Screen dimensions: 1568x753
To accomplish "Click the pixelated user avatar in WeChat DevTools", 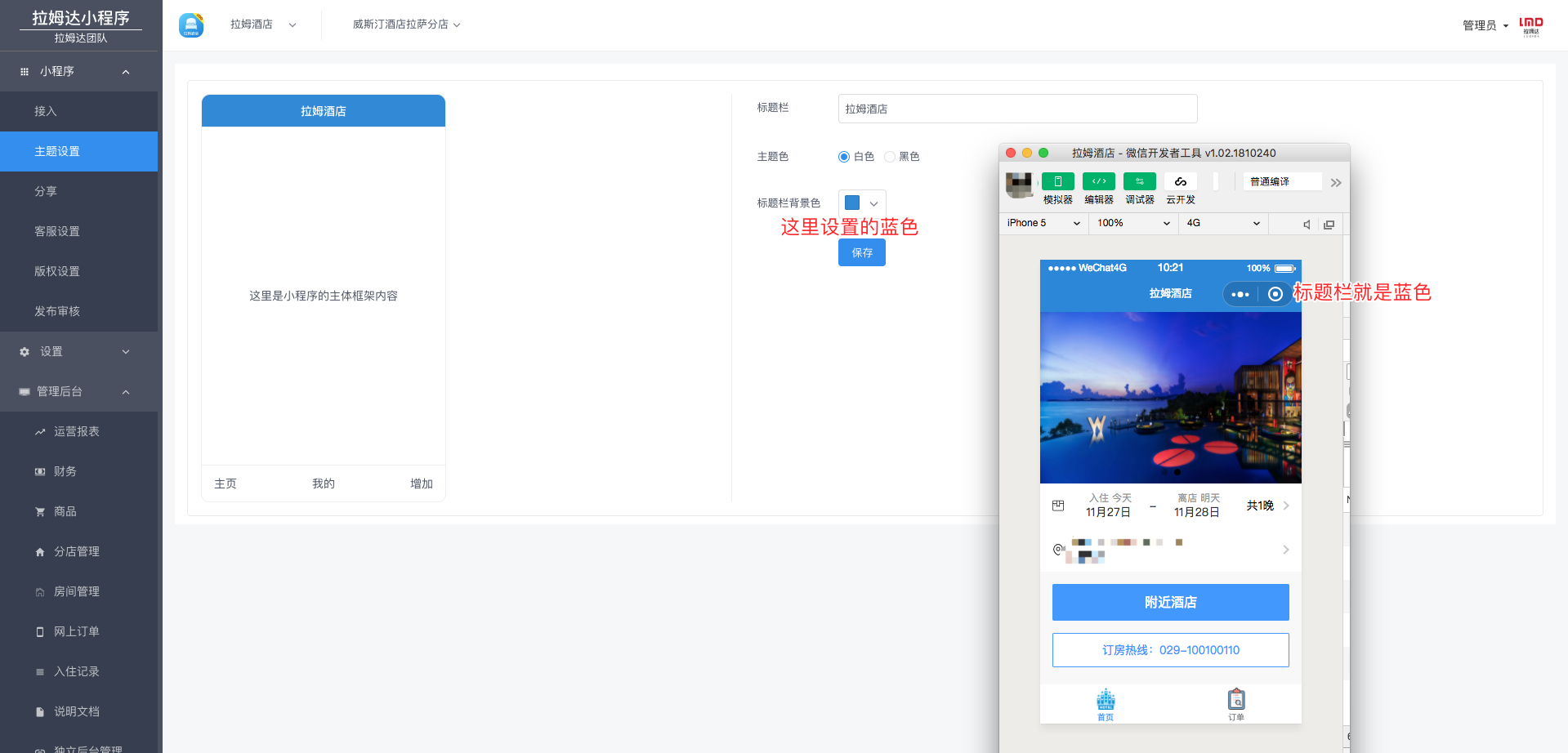I will (x=1019, y=185).
